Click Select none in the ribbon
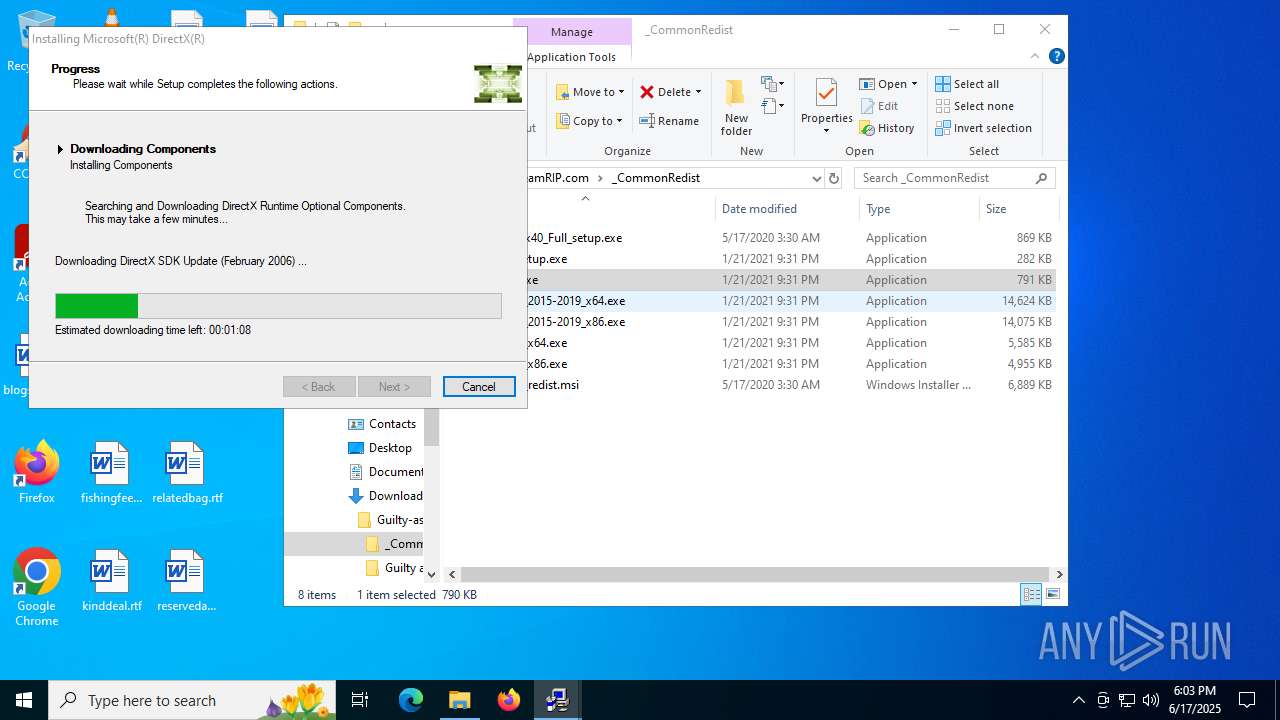1280x720 pixels. [974, 106]
